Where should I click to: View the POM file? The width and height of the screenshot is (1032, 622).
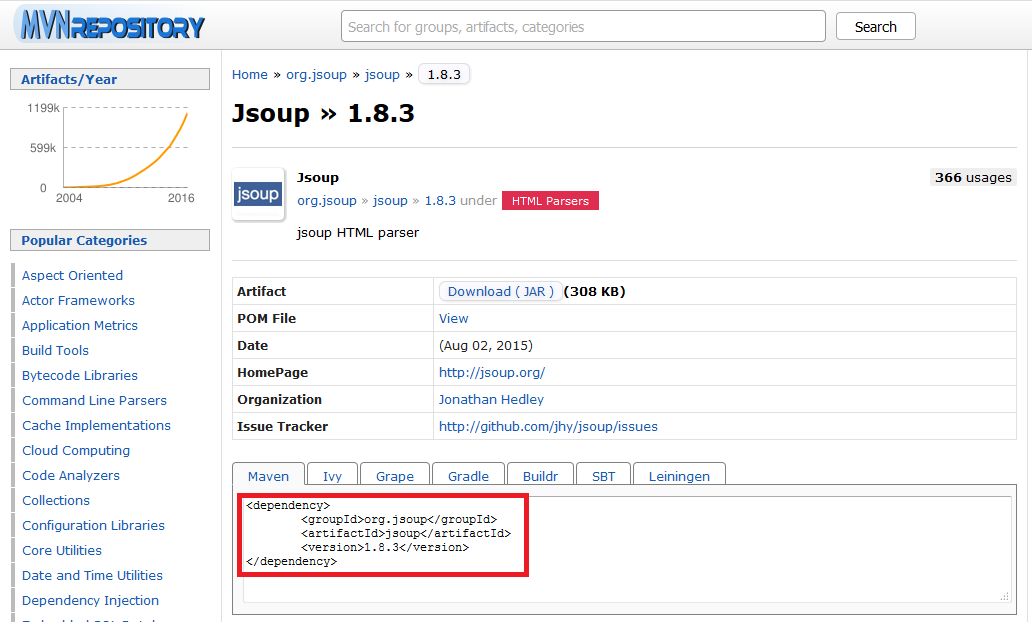pos(453,319)
